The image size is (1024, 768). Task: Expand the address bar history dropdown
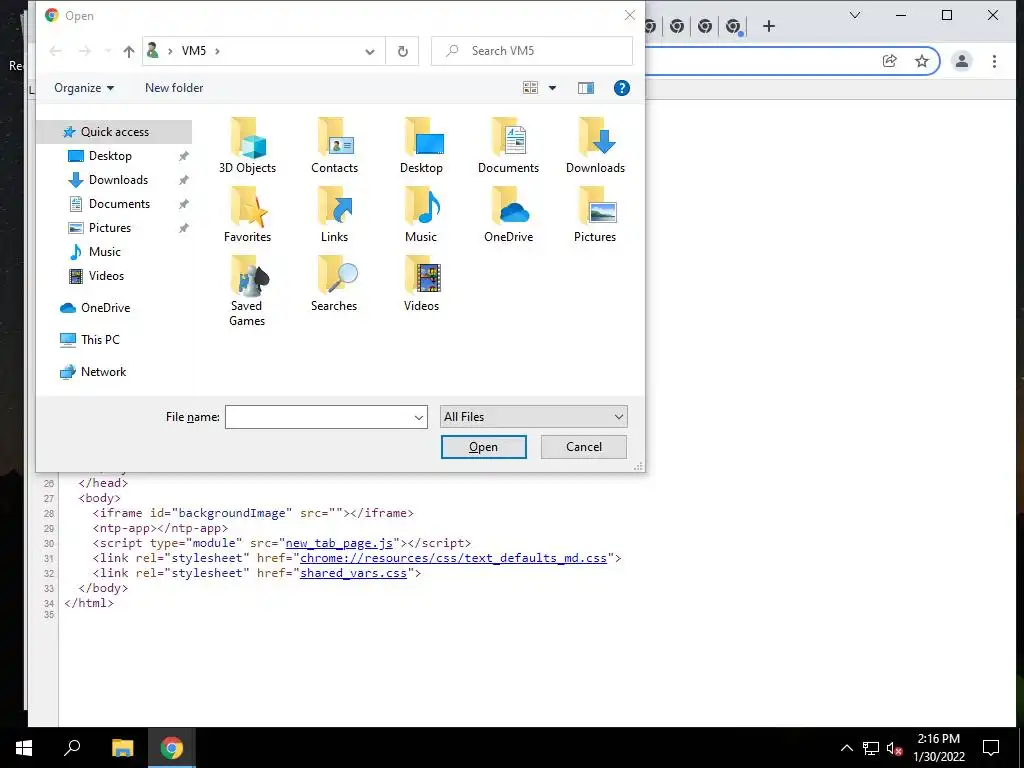coord(370,52)
